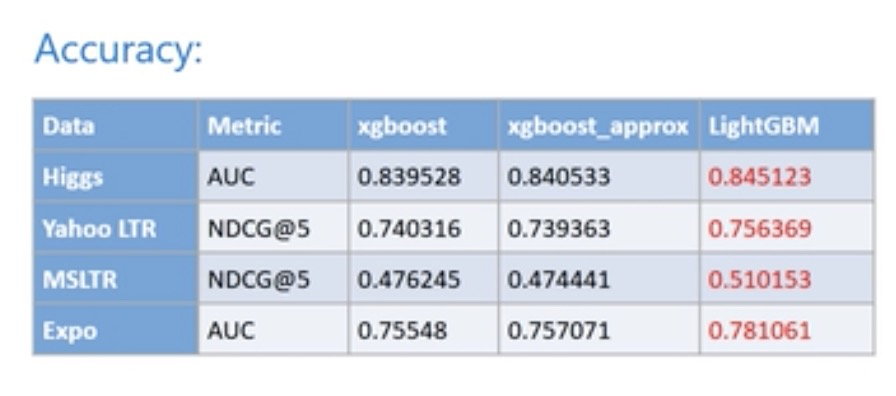The image size is (896, 396).
Task: Select the Data column header
Action: 69,126
